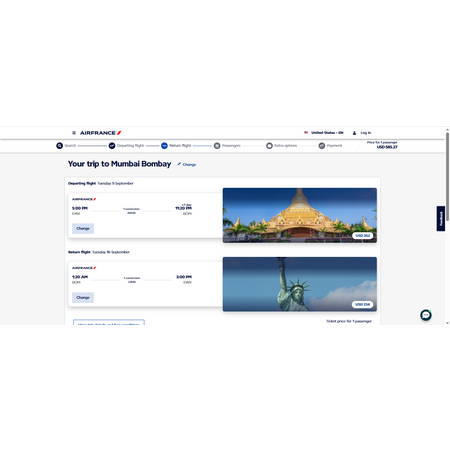Select the Search step label
450x450 pixels.
click(x=70, y=146)
